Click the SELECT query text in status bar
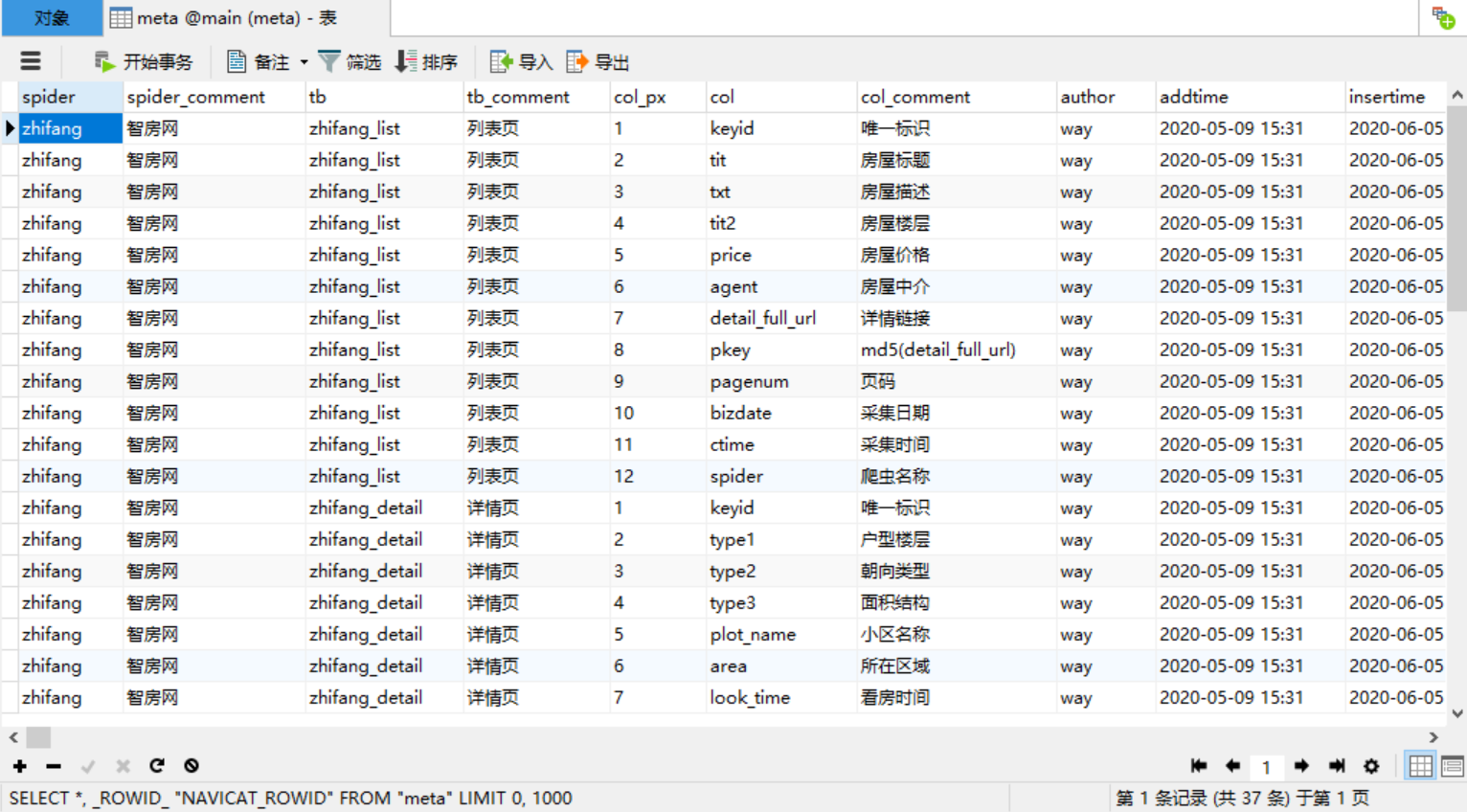The image size is (1467, 812). (291, 798)
